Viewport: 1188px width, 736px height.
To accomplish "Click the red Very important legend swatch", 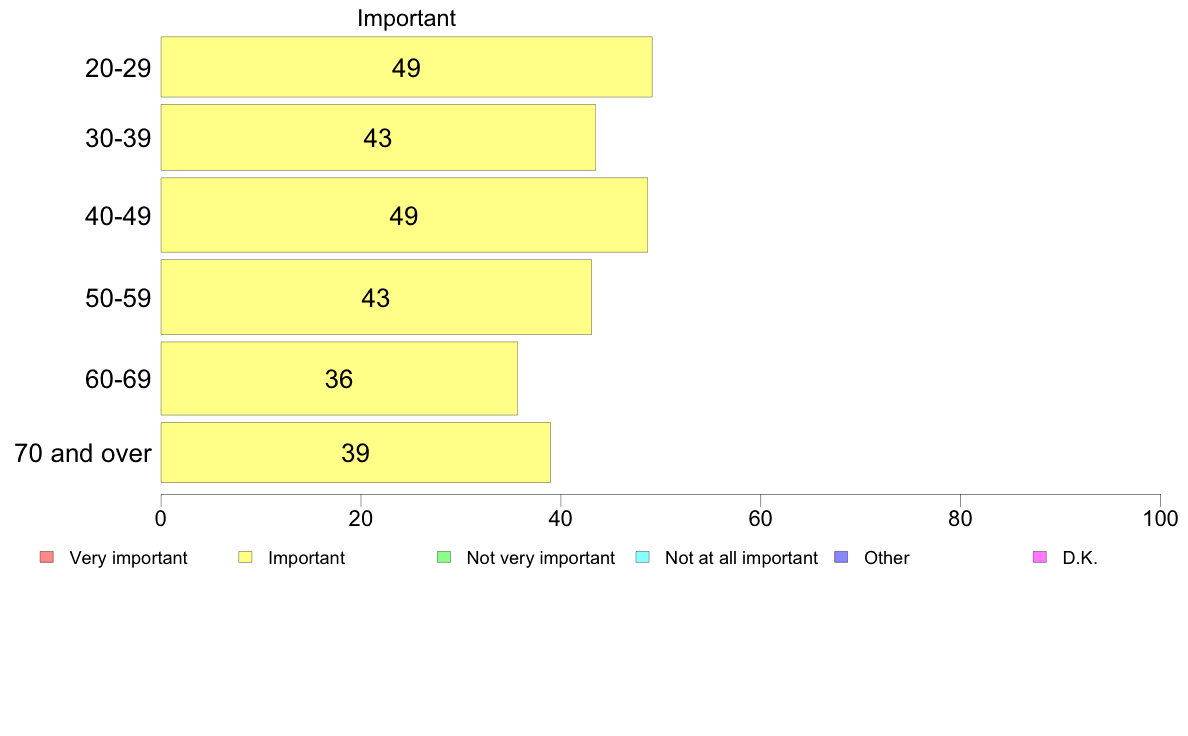I will 47,557.
